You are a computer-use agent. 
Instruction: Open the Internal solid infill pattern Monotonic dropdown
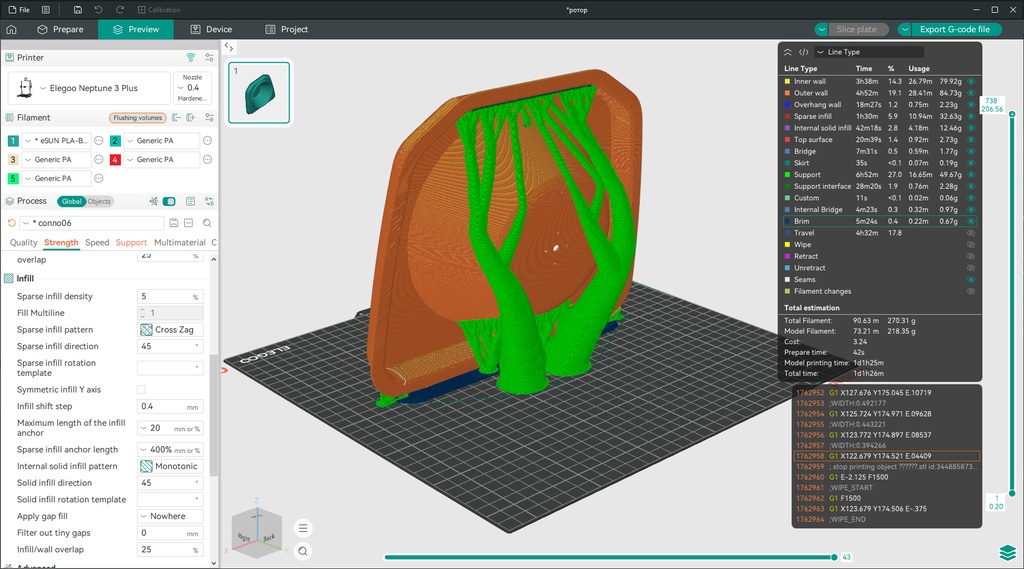click(x=170, y=466)
